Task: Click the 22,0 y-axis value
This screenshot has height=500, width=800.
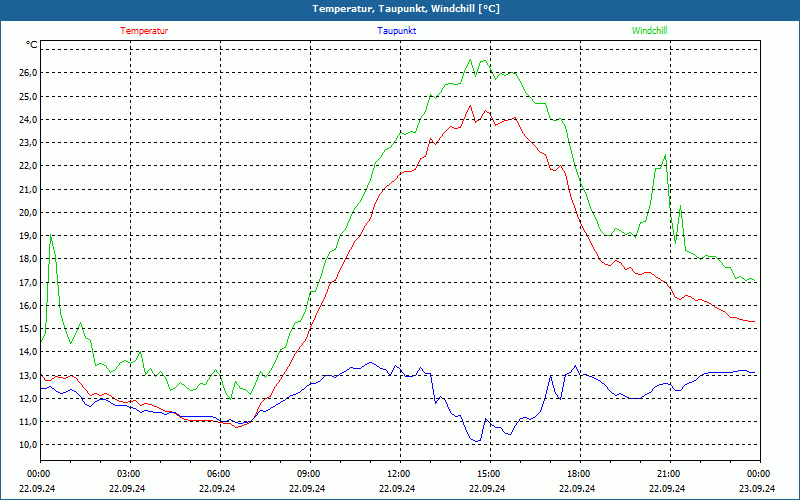Action: (29, 166)
